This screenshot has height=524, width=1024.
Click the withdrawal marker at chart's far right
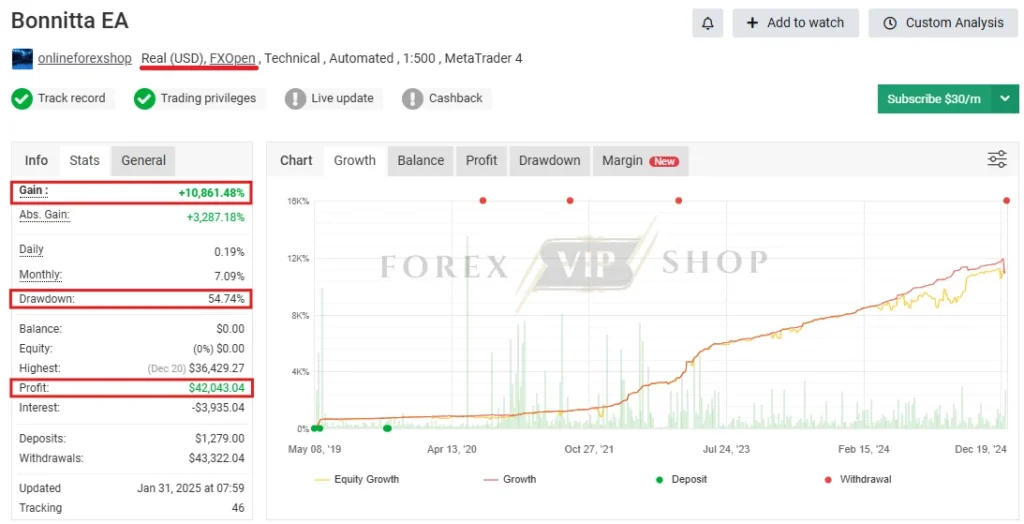[1006, 201]
